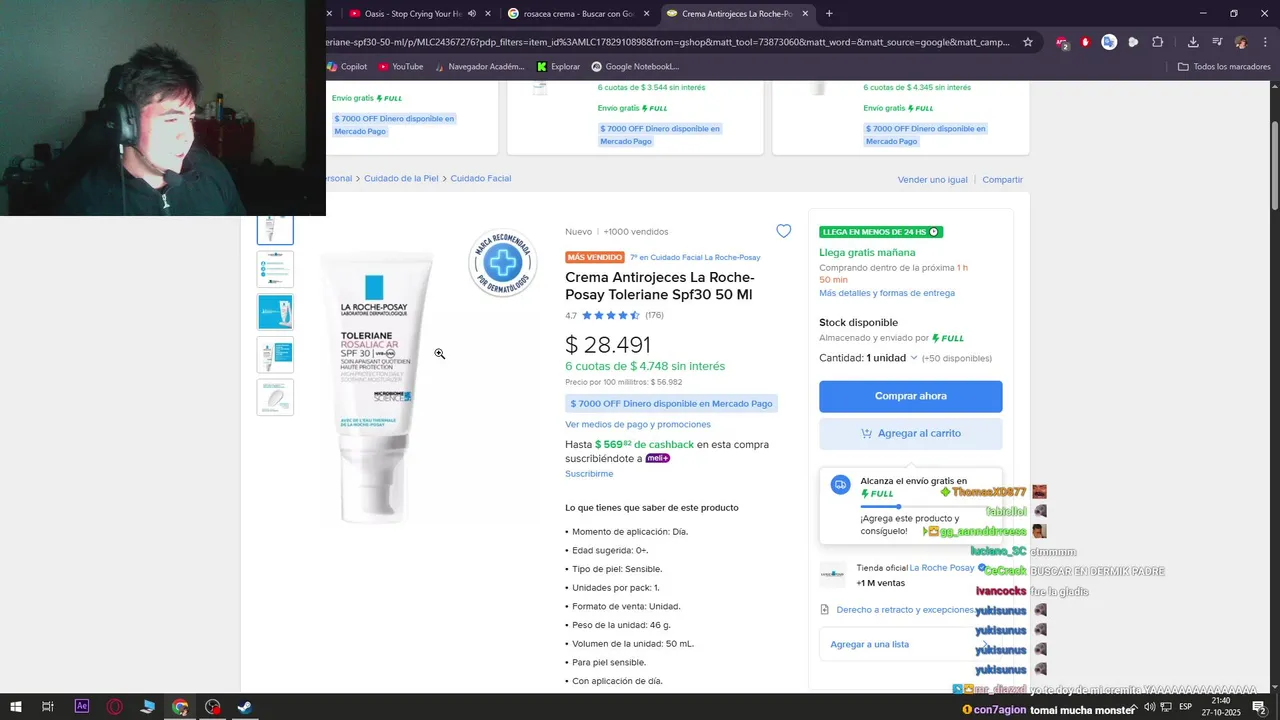Screen dimensions: 1280x720
Task: Open the media control music icon
Action: pyautogui.click(x=1217, y=42)
